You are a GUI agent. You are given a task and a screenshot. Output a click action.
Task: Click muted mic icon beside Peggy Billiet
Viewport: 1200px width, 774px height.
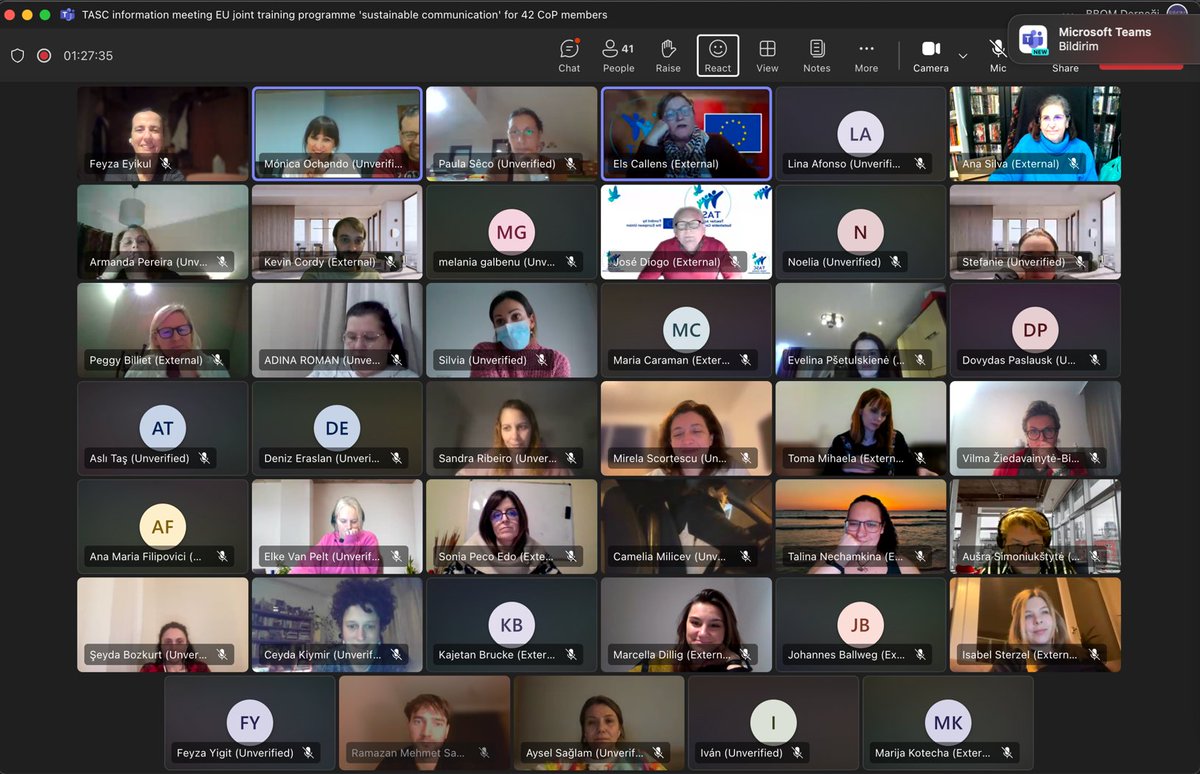point(216,361)
